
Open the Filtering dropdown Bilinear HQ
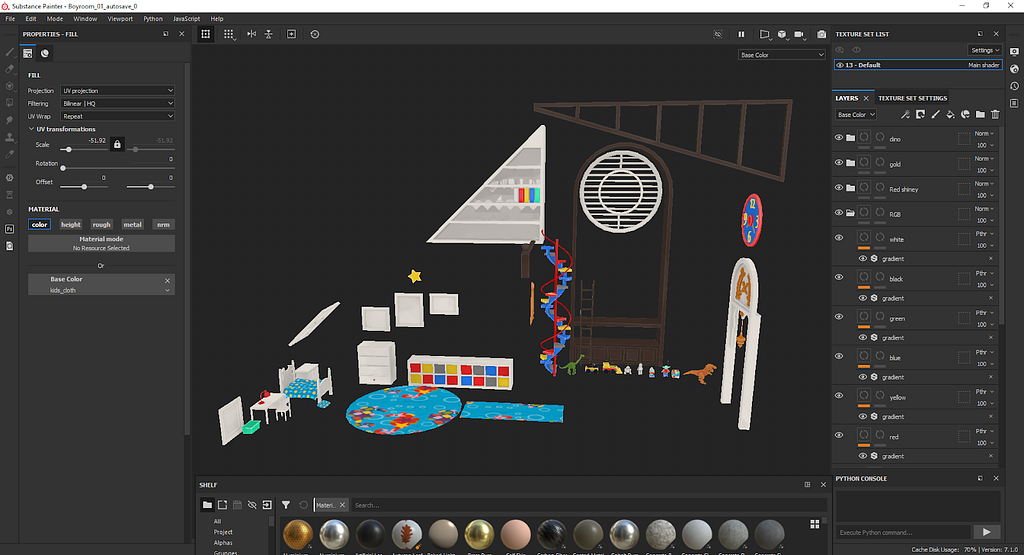click(x=118, y=103)
